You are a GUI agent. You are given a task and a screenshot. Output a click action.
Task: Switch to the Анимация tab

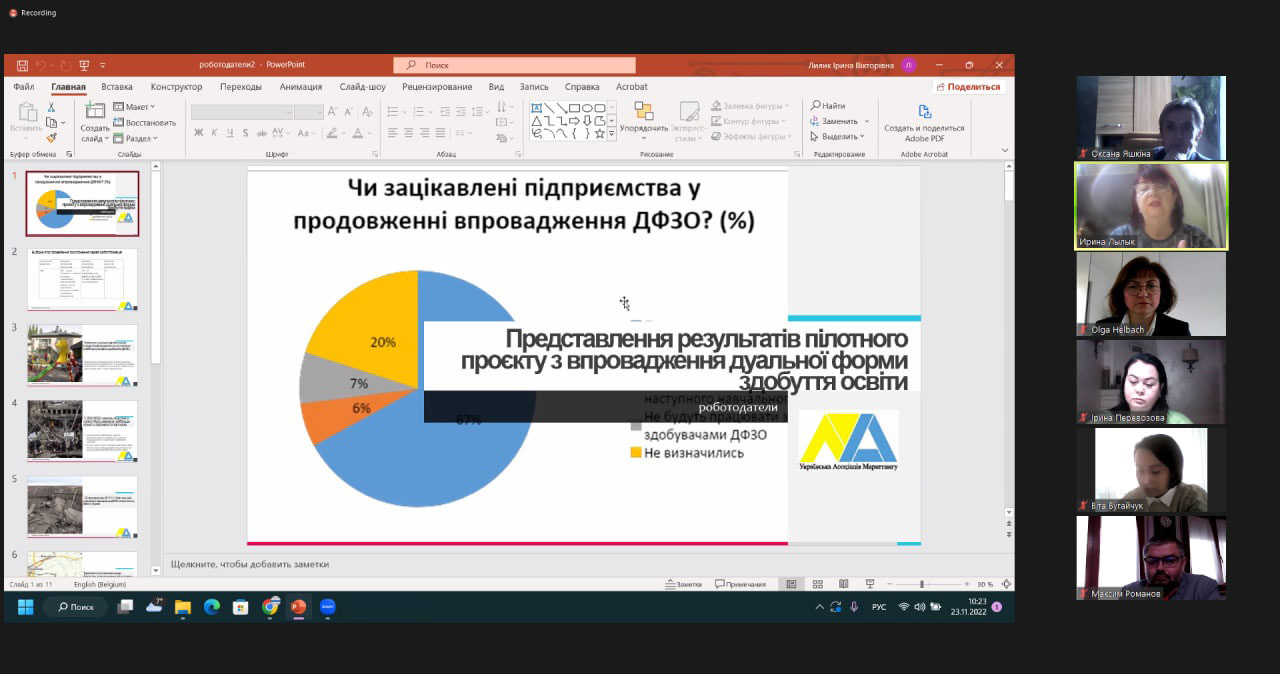(x=301, y=87)
